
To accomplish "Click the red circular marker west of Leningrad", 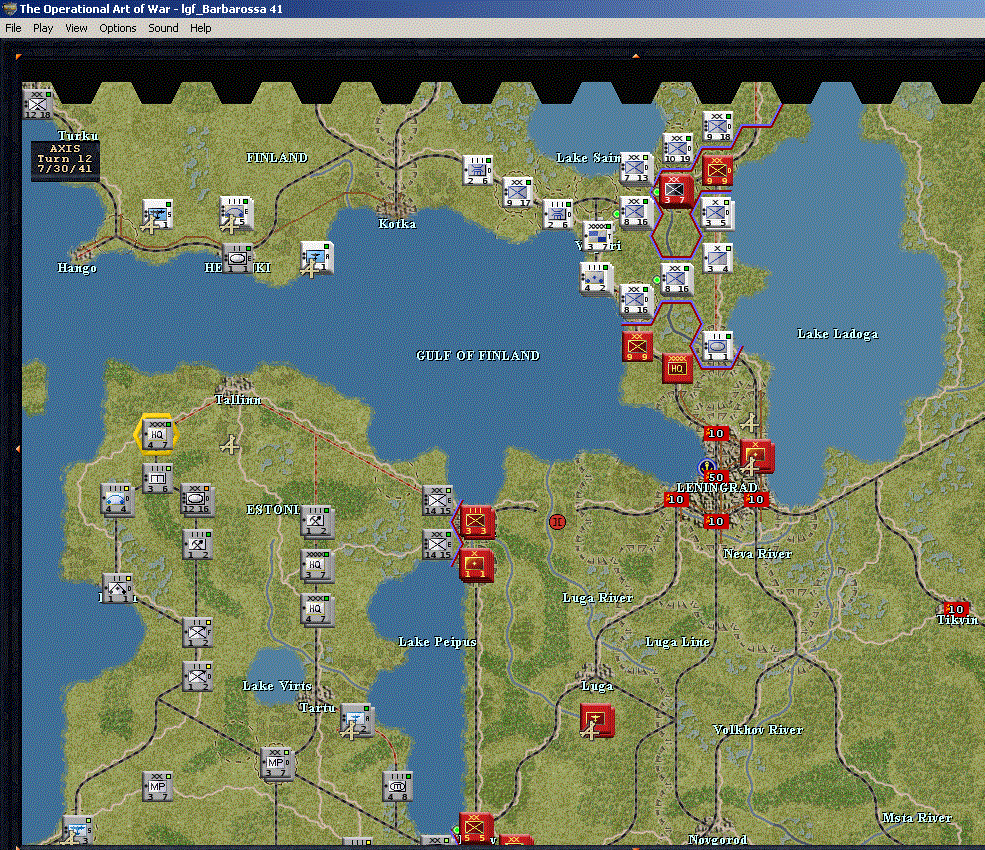I will pyautogui.click(x=557, y=521).
